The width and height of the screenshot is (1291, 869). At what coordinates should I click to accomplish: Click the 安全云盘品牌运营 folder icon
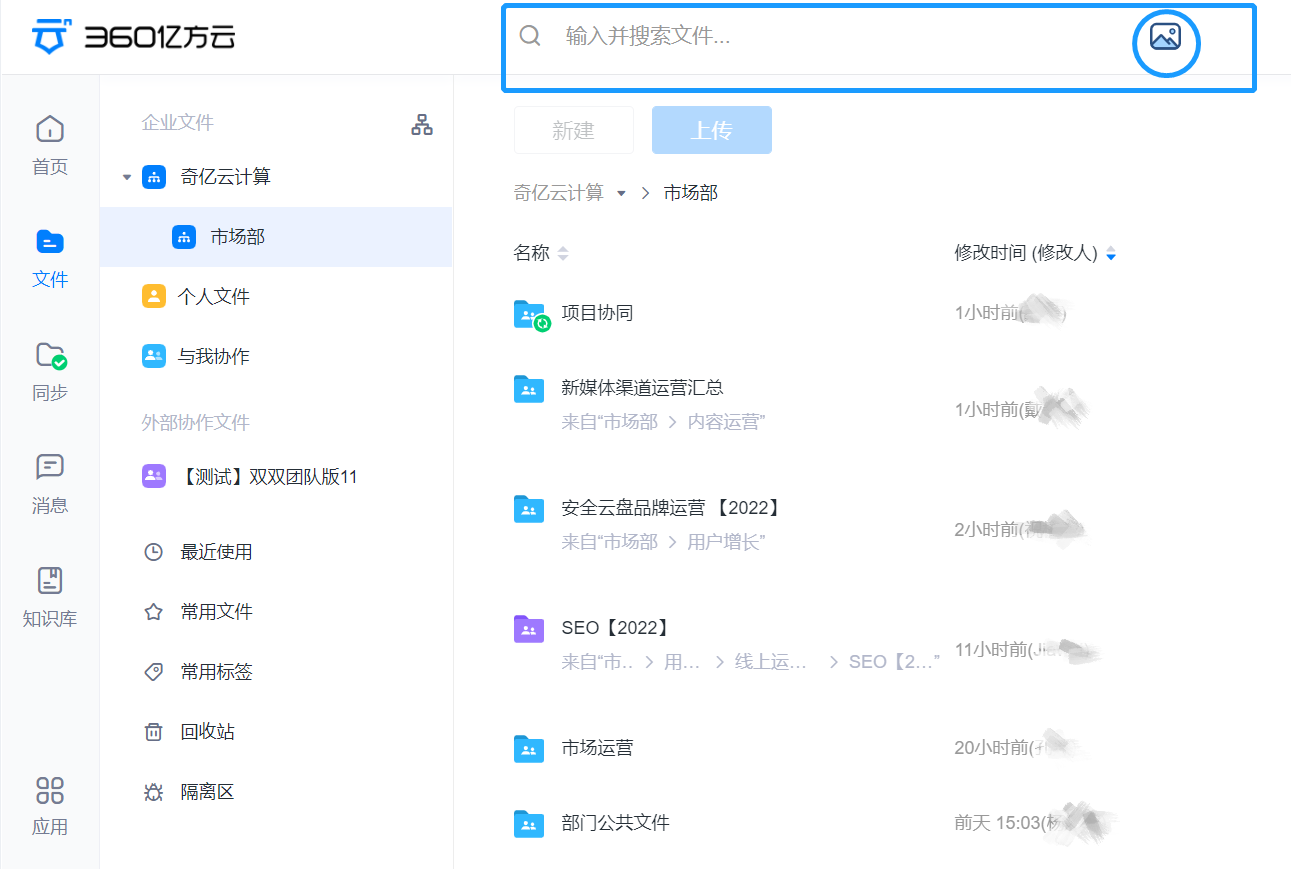(x=529, y=508)
